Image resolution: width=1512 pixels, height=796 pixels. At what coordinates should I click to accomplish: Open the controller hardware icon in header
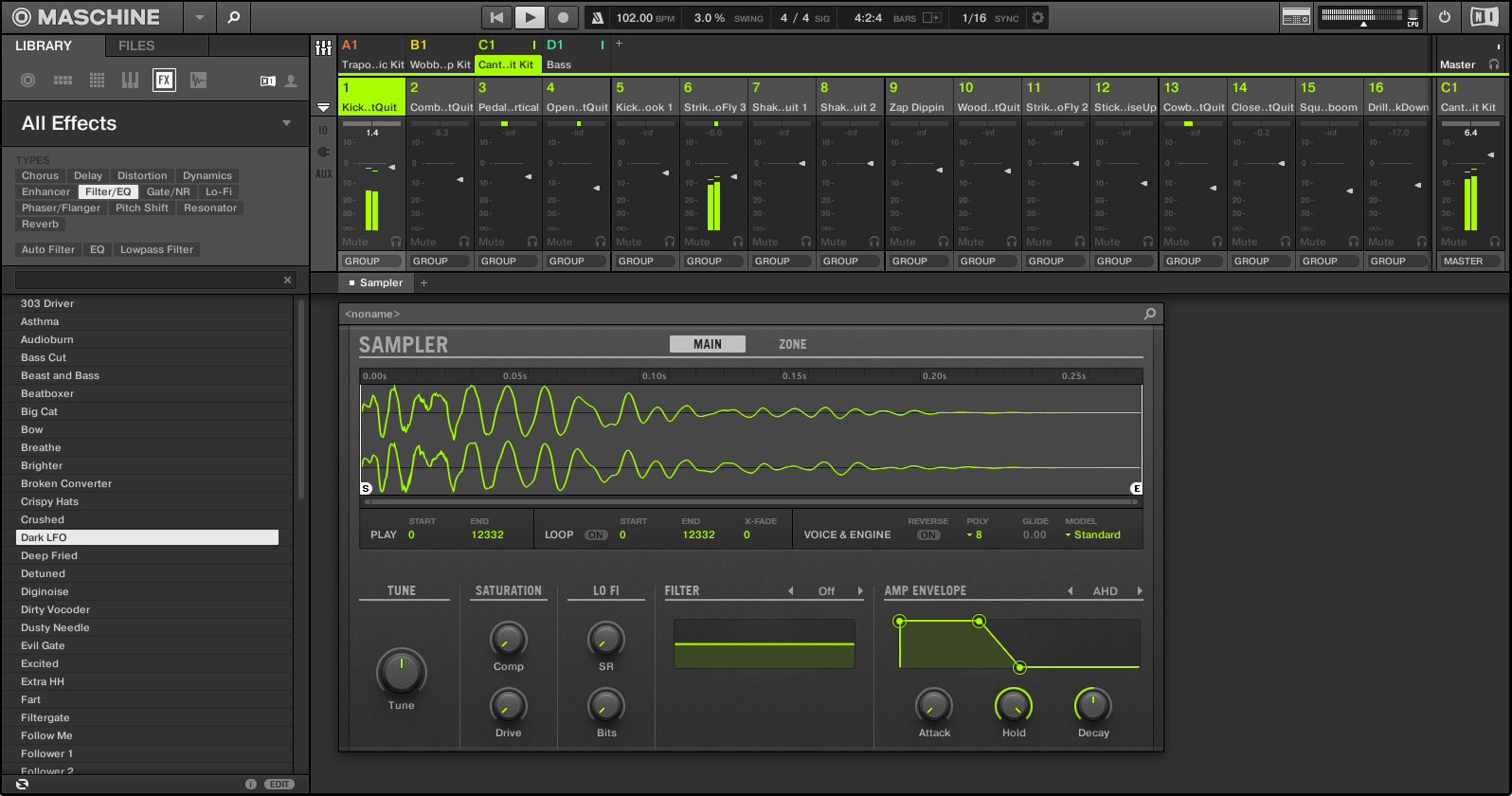click(x=1296, y=17)
